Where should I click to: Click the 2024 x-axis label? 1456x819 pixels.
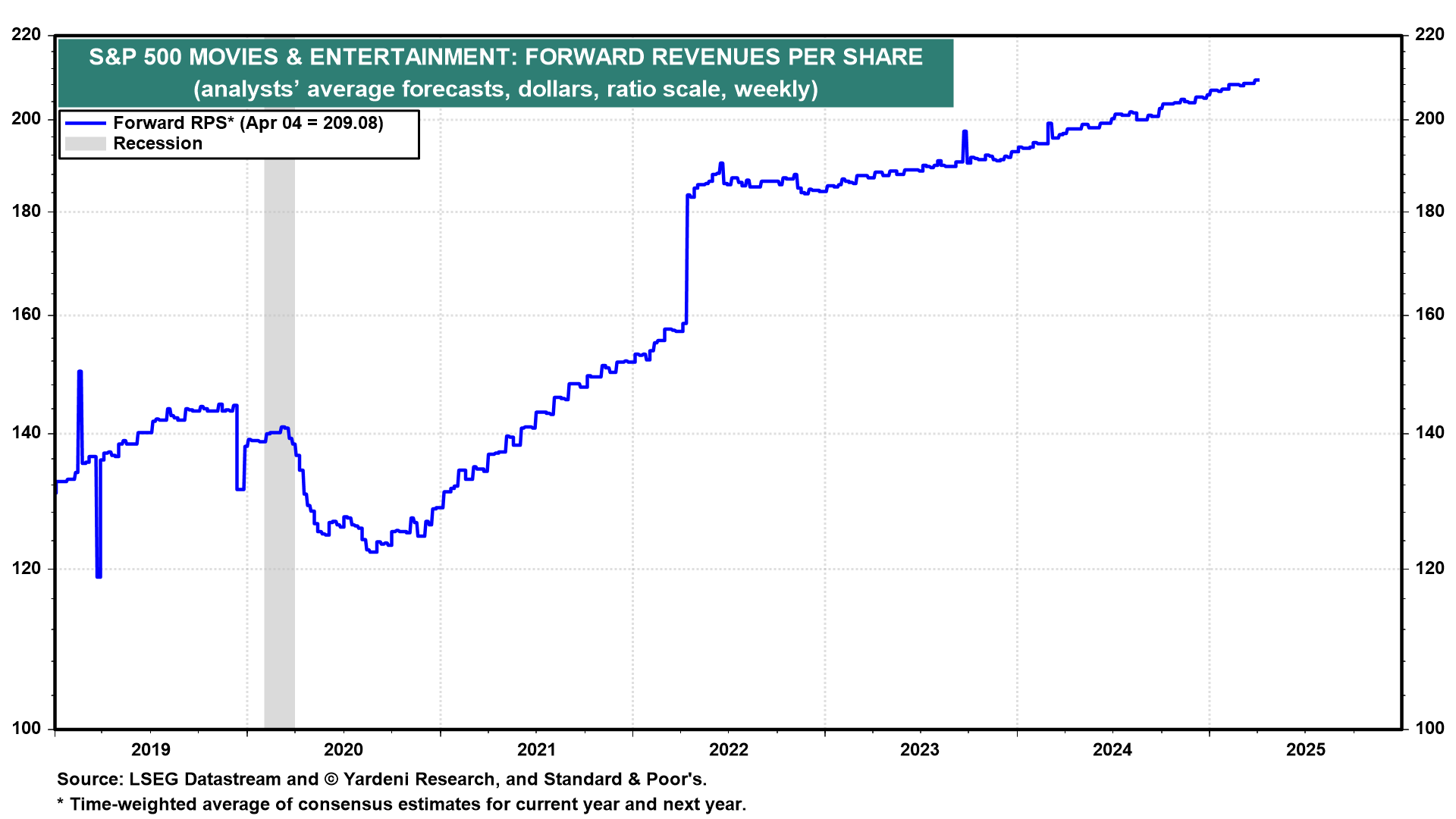coord(1112,750)
